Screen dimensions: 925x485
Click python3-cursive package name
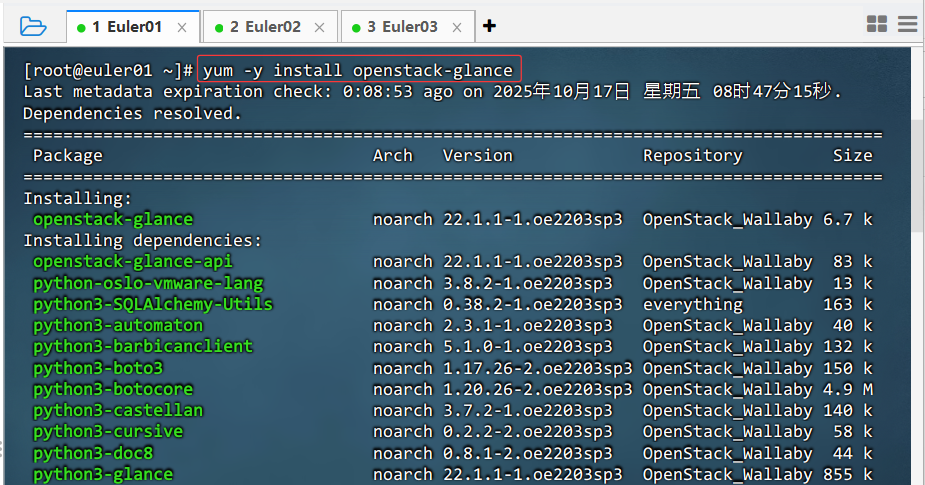pyautogui.click(x=108, y=432)
